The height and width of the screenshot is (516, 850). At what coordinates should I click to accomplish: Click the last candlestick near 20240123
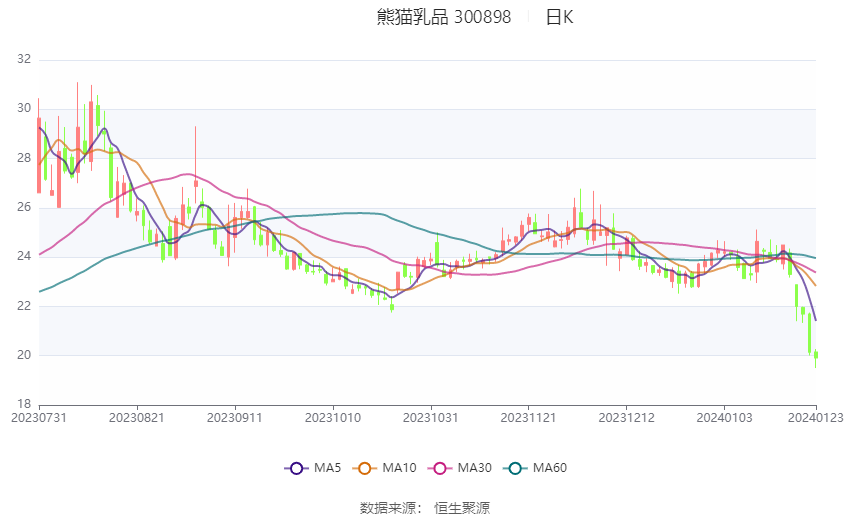pos(816,355)
